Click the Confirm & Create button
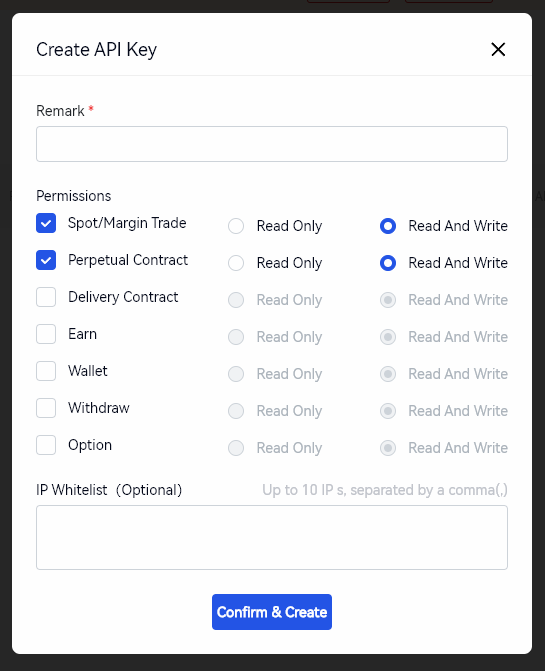This screenshot has width=545, height=671. tap(272, 612)
